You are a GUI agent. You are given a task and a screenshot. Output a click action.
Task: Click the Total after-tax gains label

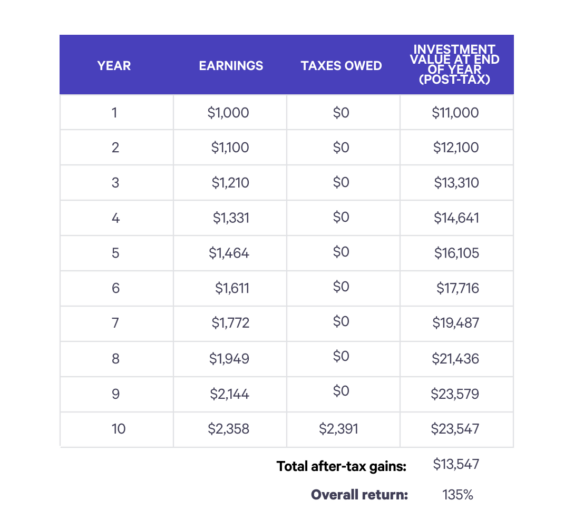click(x=342, y=467)
